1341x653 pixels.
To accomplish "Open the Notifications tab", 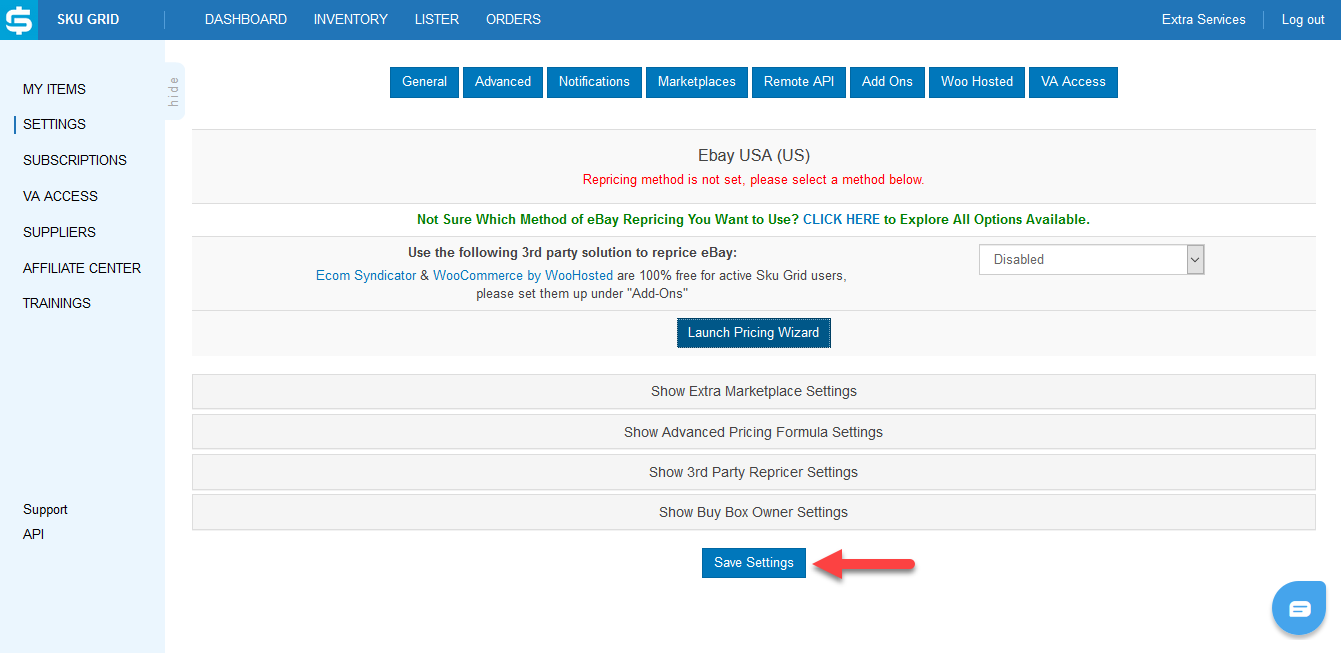I will tap(594, 82).
